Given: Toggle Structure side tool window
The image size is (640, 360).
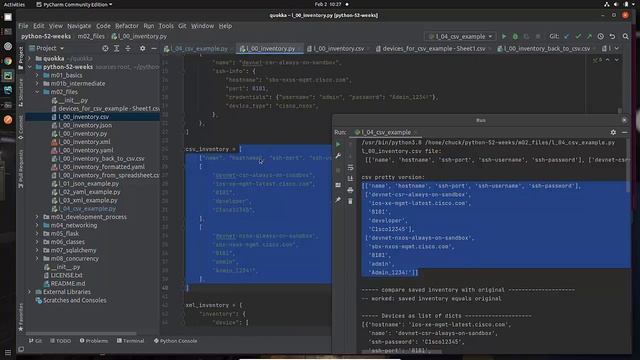Looking at the screenshot, I should pyautogui.click(x=21, y=93).
